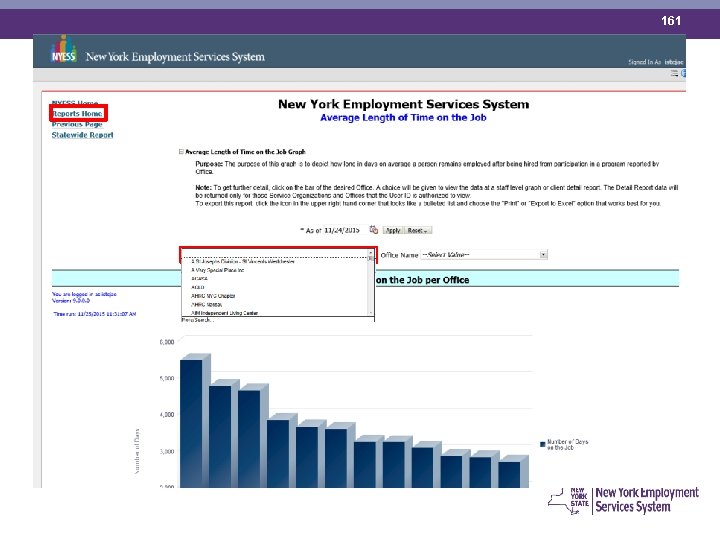Click the '5,000' y-axis label
The width and height of the screenshot is (720, 540).
tap(167, 378)
